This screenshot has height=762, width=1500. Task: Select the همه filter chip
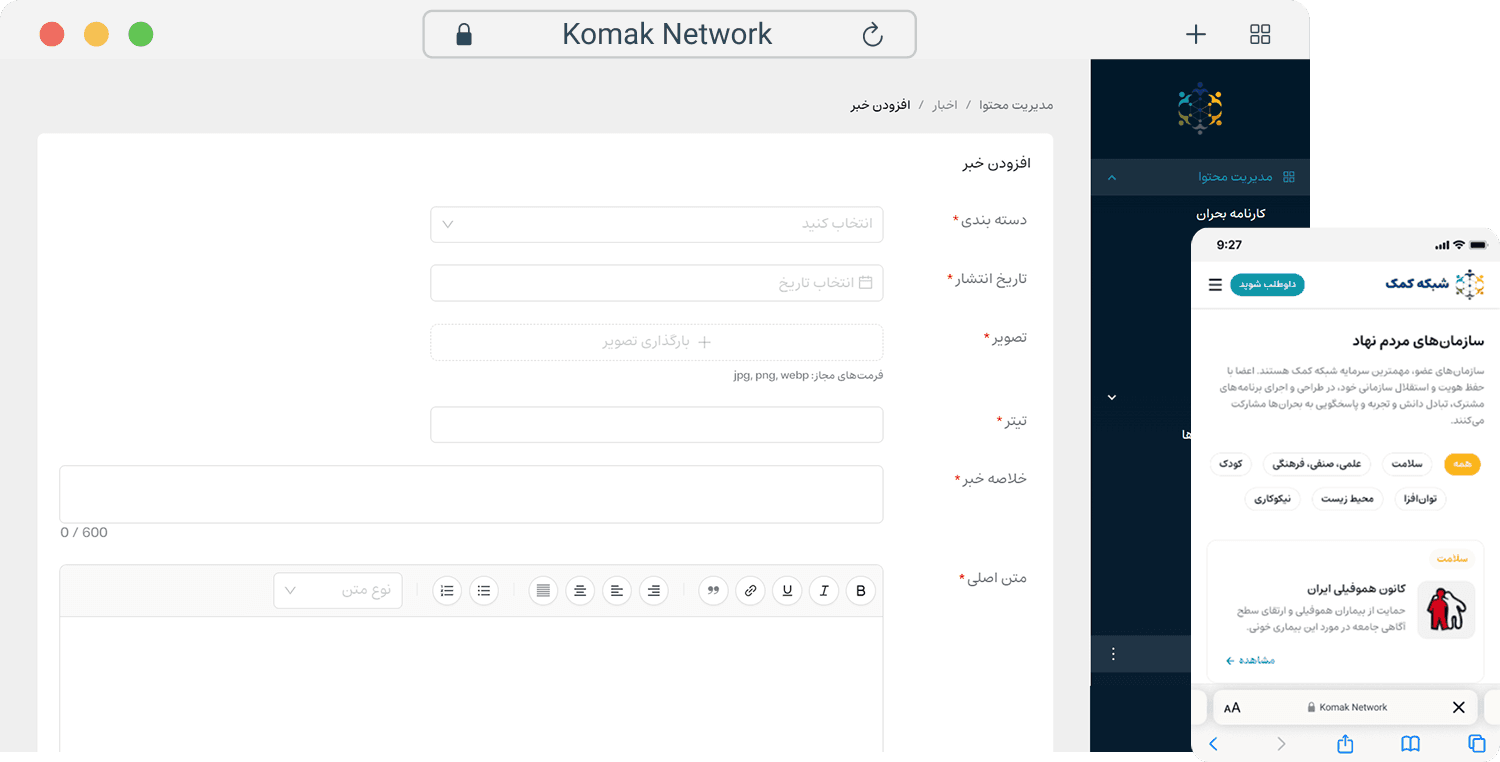(1462, 464)
